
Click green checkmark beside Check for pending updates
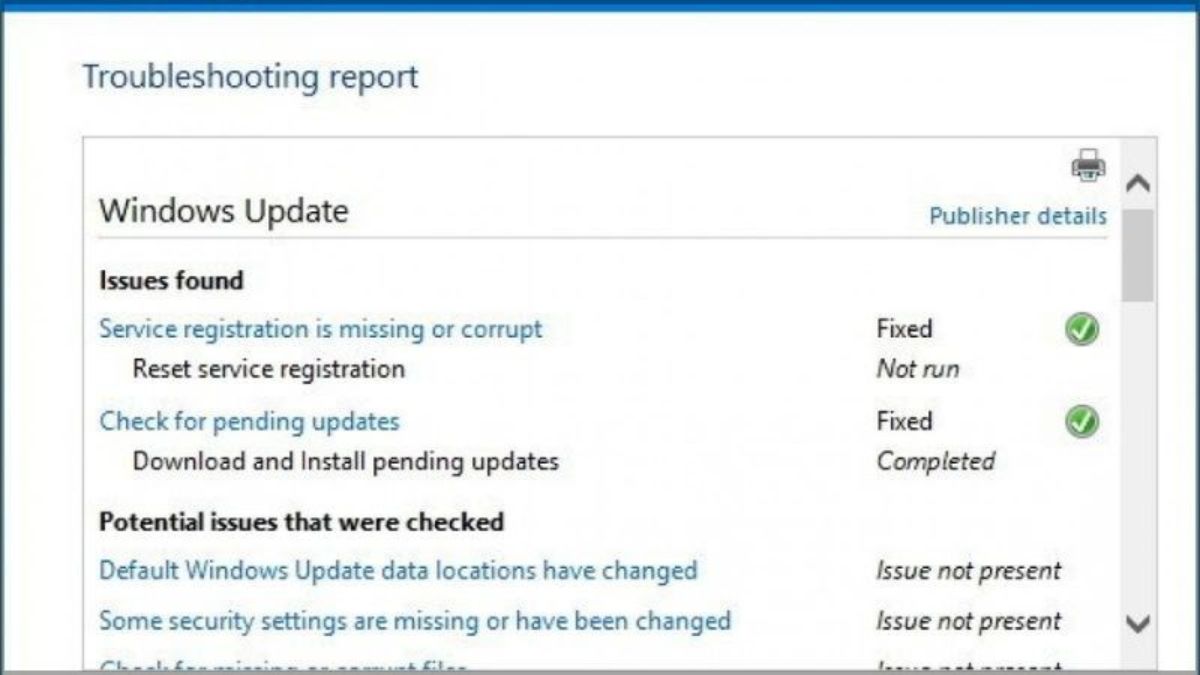(x=1081, y=422)
